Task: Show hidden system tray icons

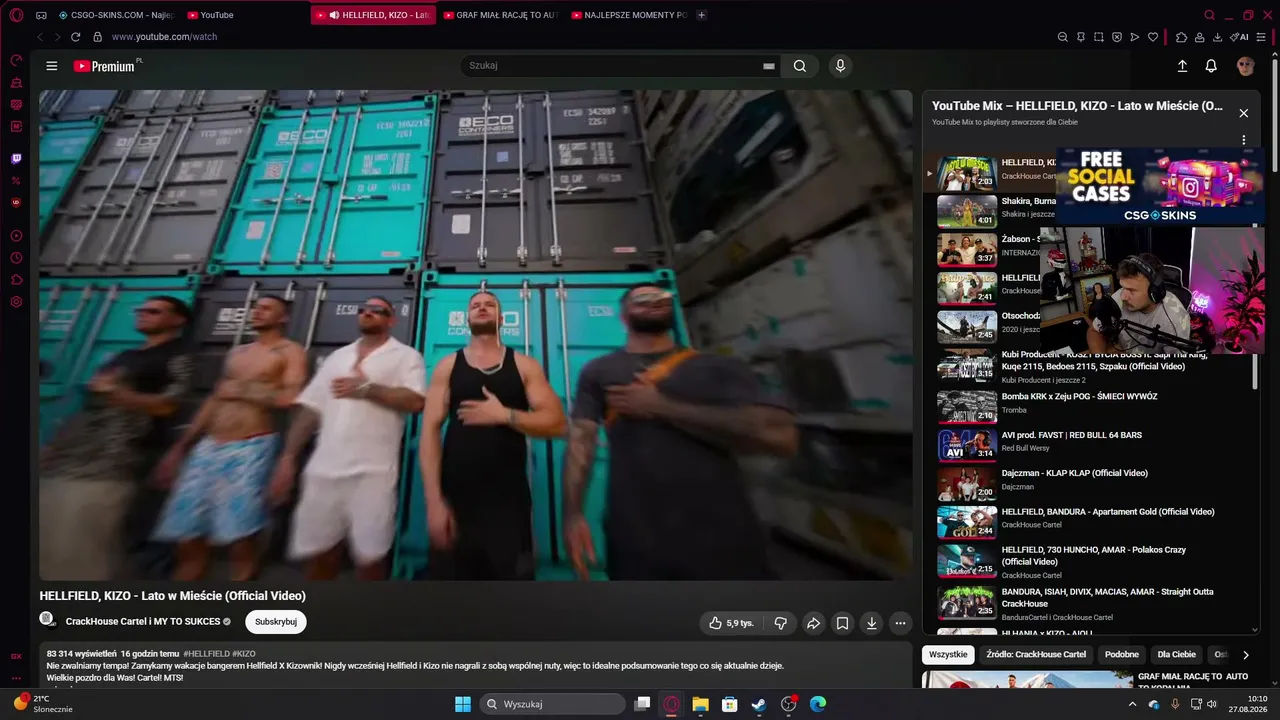Action: tap(1132, 704)
